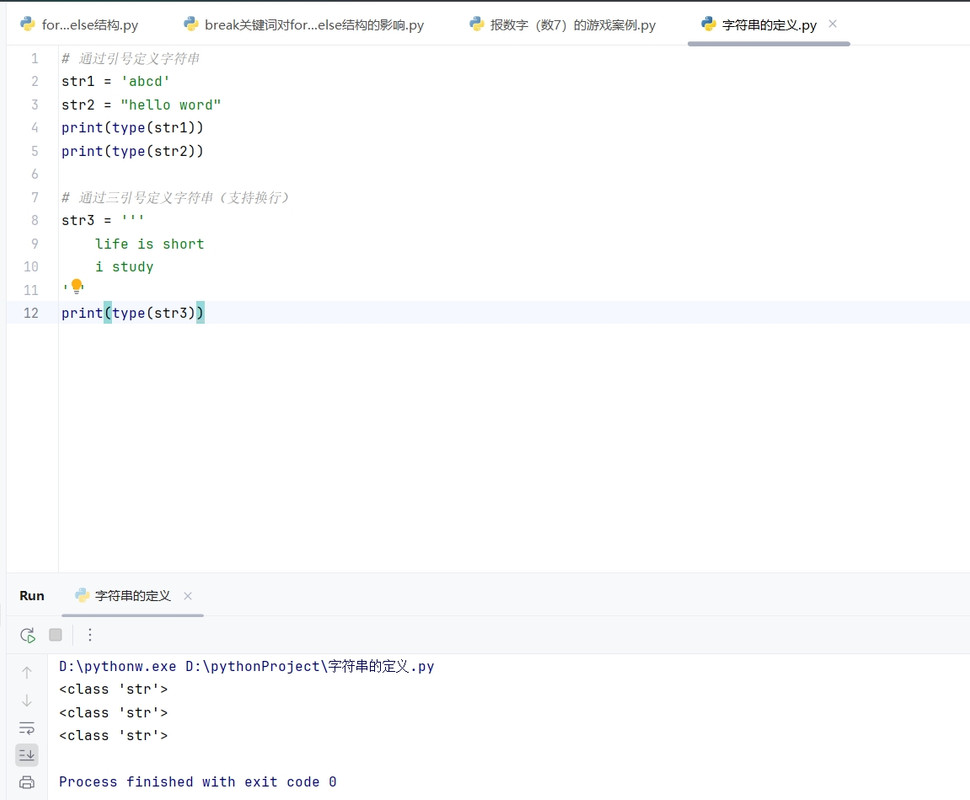Click the string "hello word" on line 3

(171, 105)
